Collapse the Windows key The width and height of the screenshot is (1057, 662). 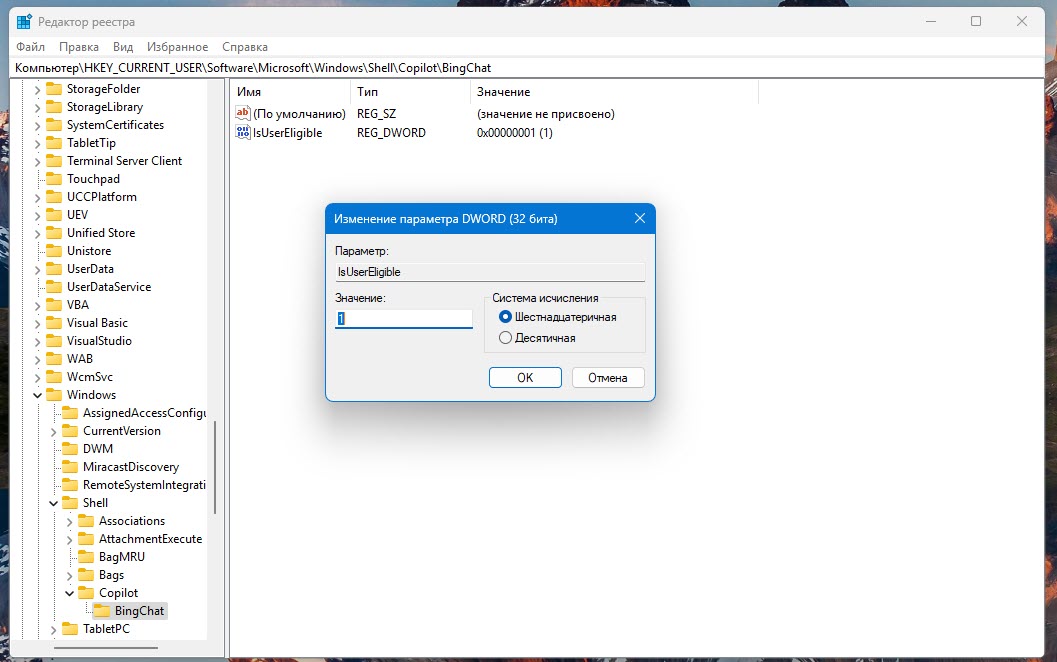click(x=37, y=395)
